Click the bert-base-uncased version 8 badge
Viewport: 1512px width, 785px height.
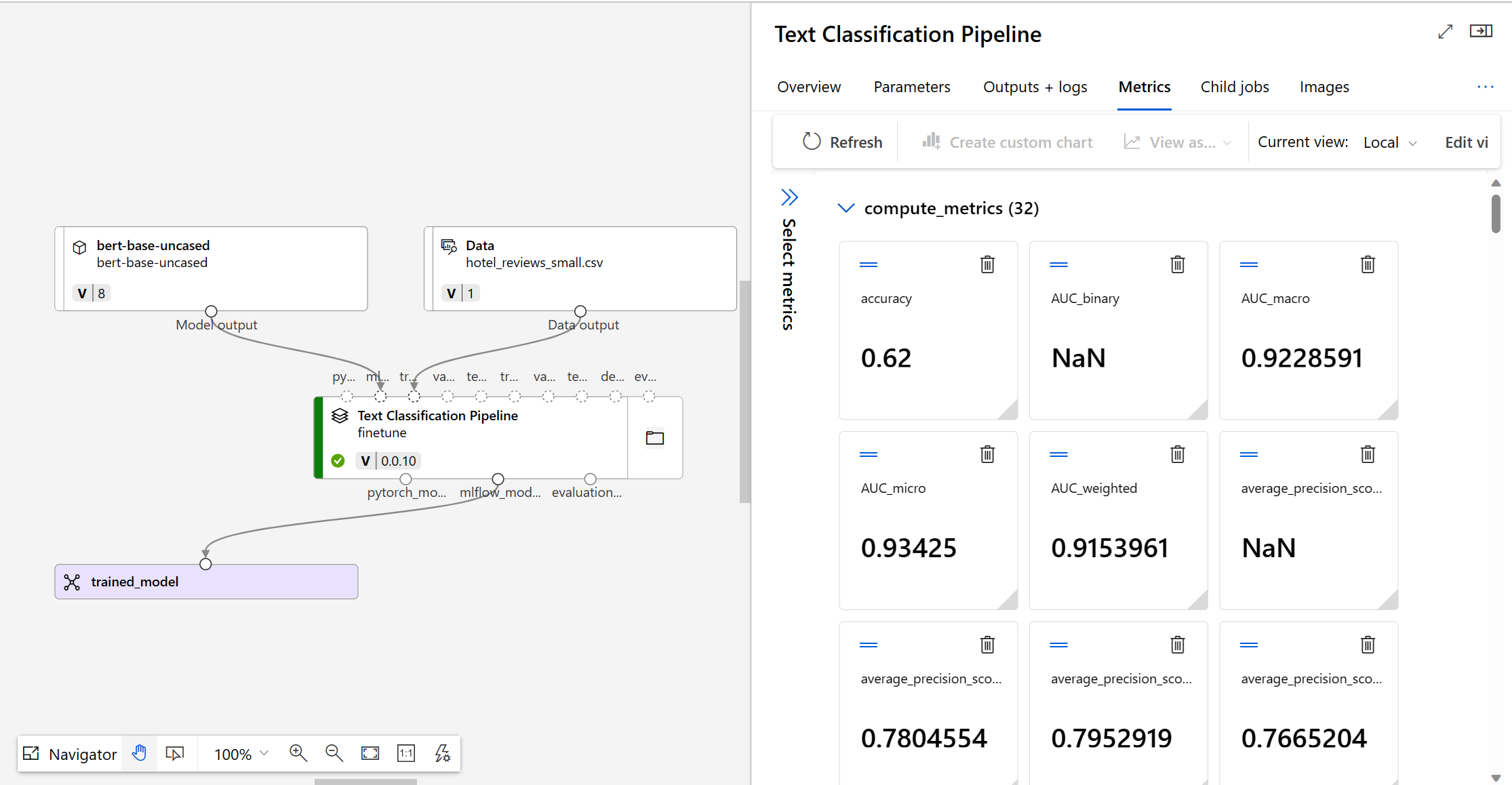(x=92, y=293)
